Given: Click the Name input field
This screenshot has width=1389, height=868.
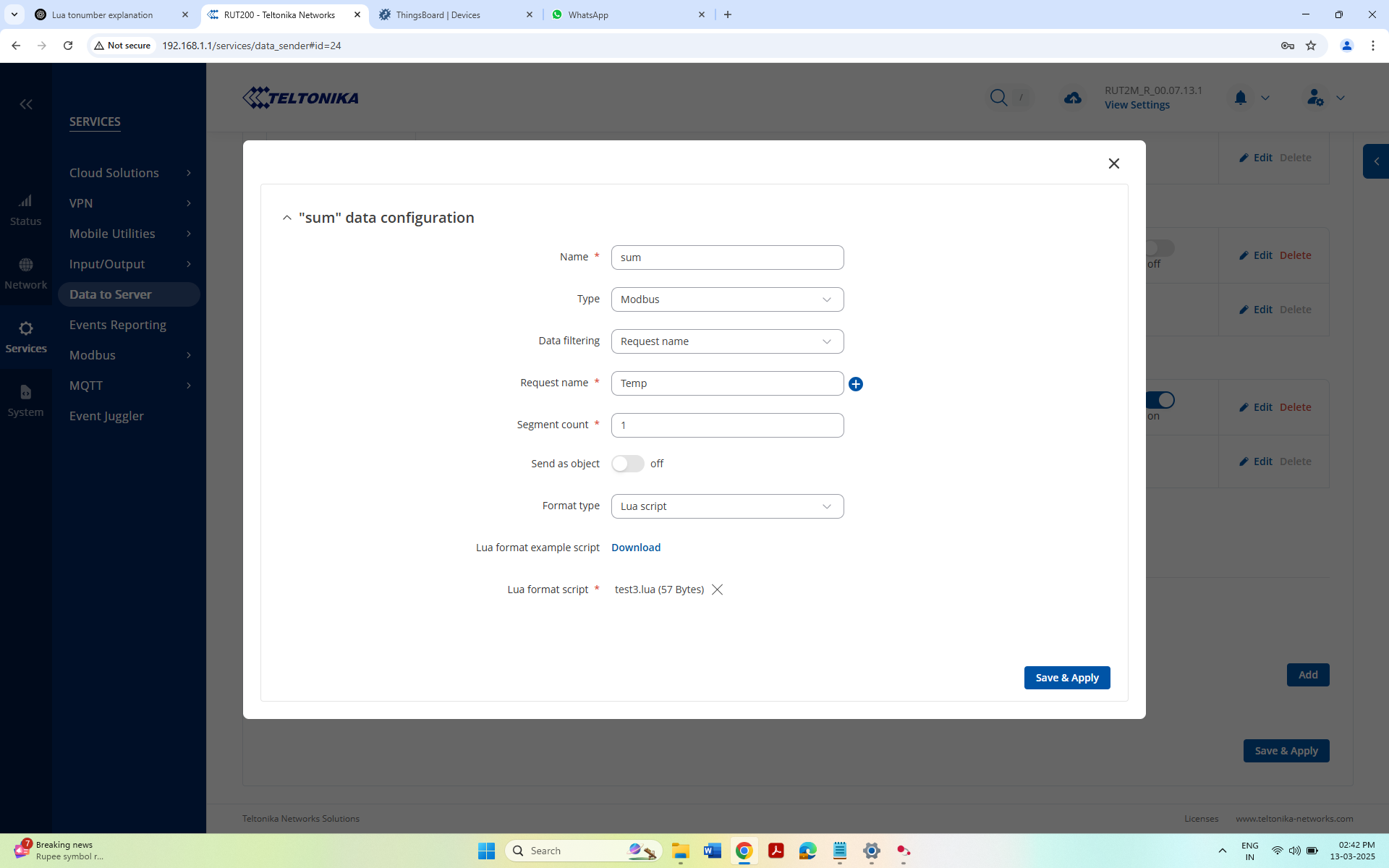Looking at the screenshot, I should coord(727,258).
